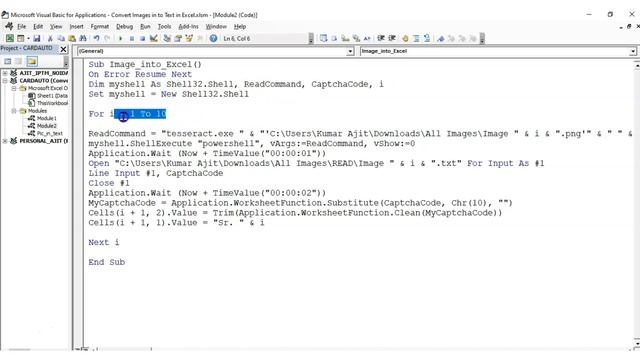This screenshot has height=360, width=640.
Task: Open the Add-Ins menu
Action: coord(188,27)
